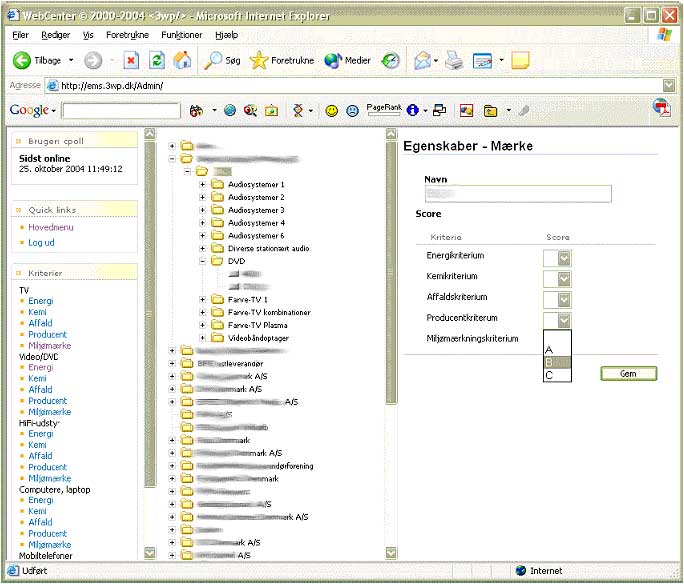Click the Gem save button
This screenshot has width=684, height=584.
tap(629, 373)
